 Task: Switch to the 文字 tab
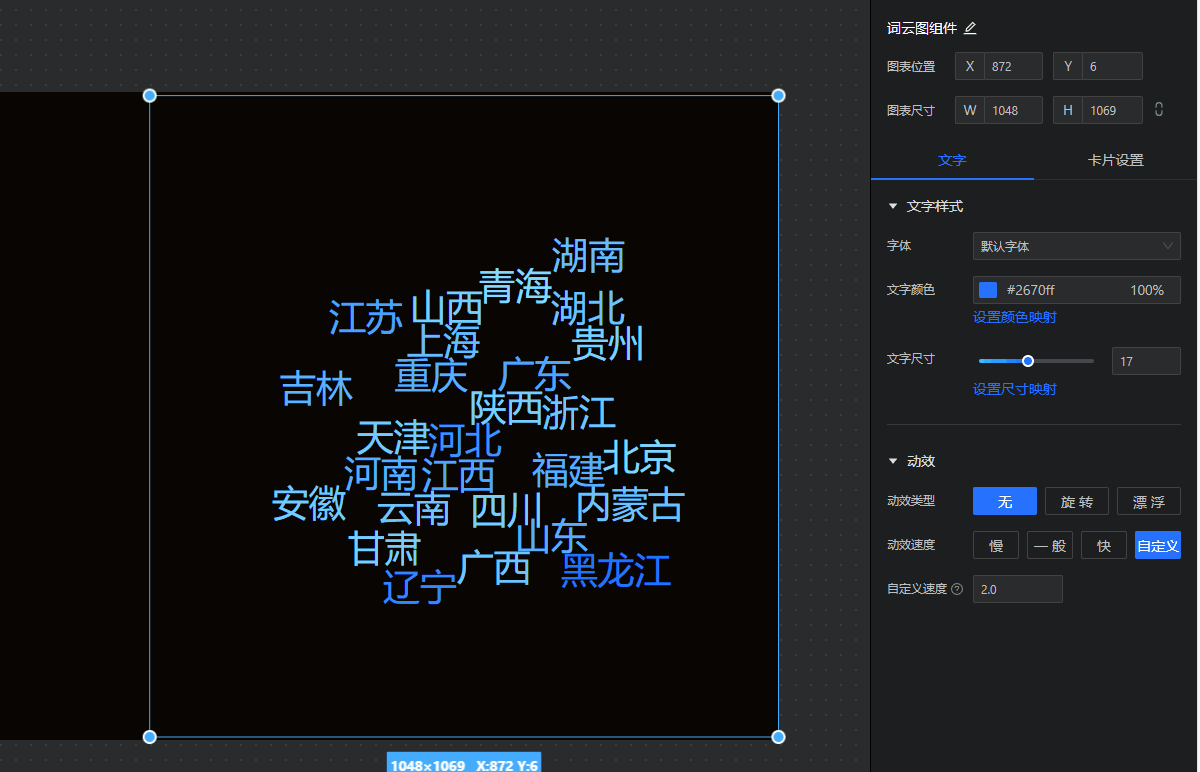(952, 160)
